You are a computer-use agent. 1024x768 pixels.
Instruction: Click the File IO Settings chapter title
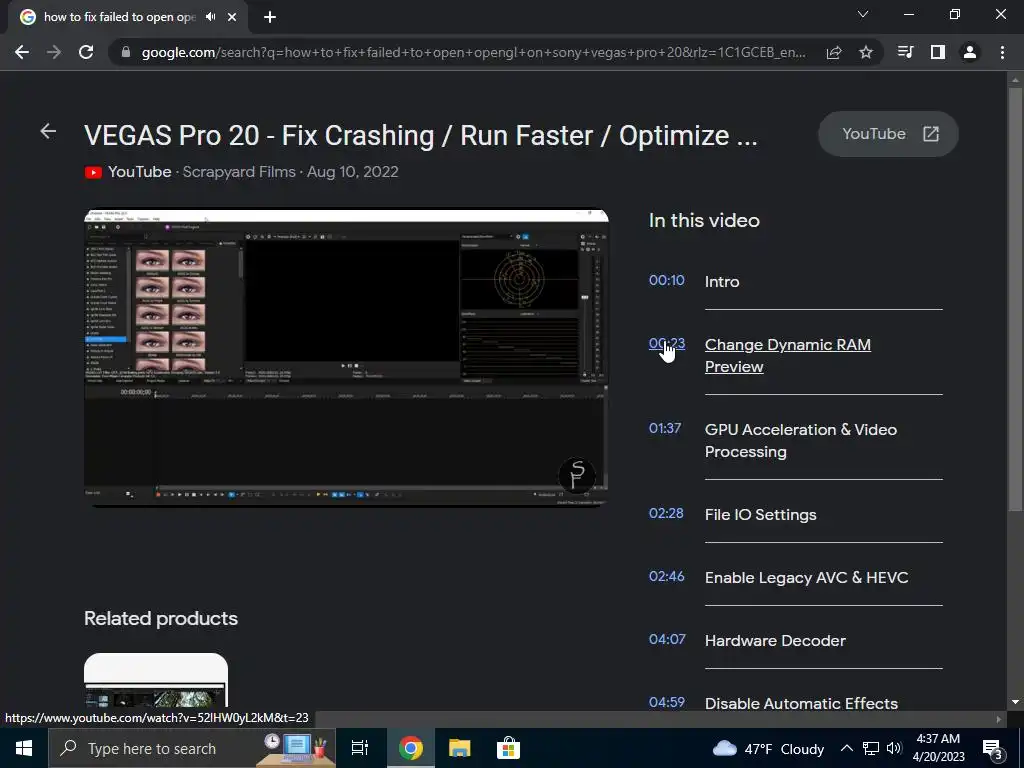(x=761, y=515)
